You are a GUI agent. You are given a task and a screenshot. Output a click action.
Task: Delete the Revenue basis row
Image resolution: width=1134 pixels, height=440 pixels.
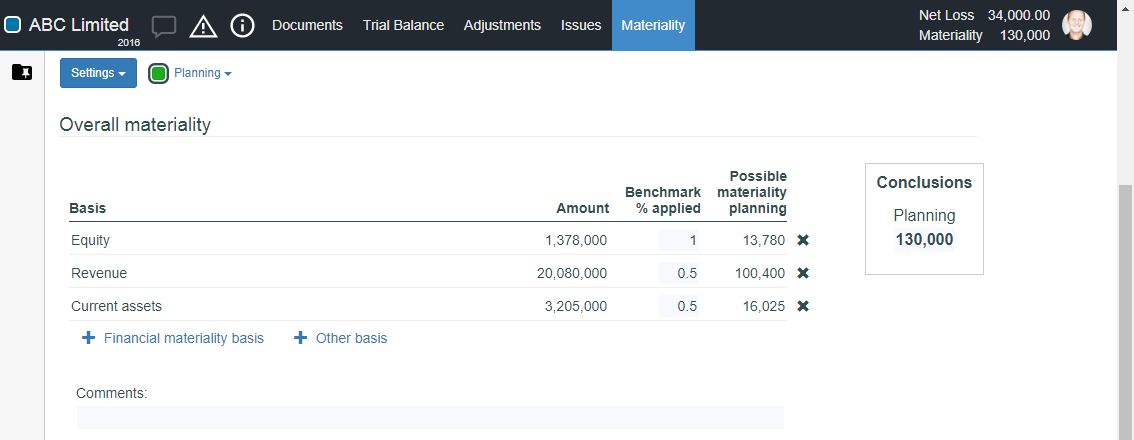click(x=803, y=273)
